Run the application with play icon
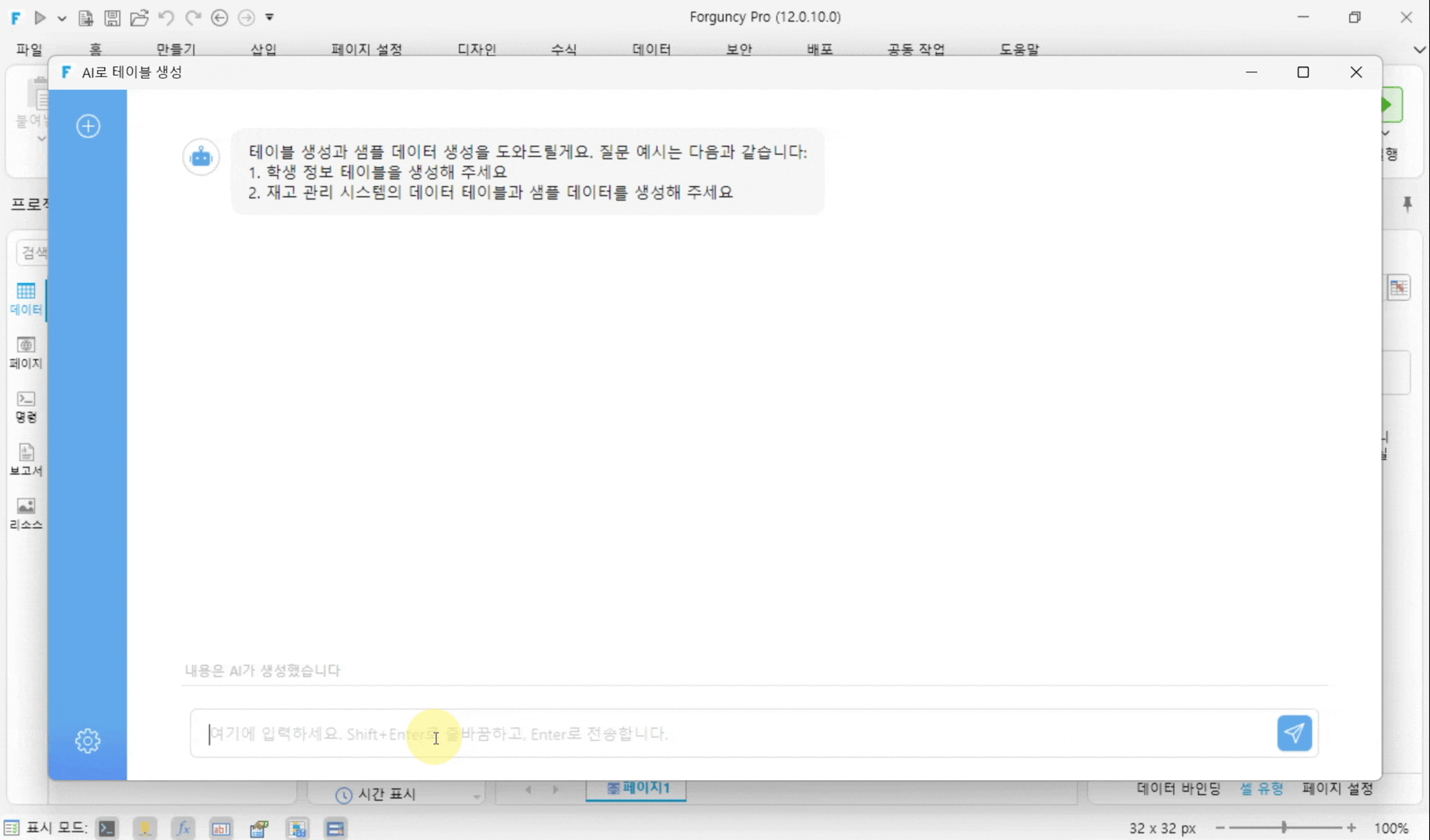Screen dimensions: 1430x840 (x=40, y=17)
